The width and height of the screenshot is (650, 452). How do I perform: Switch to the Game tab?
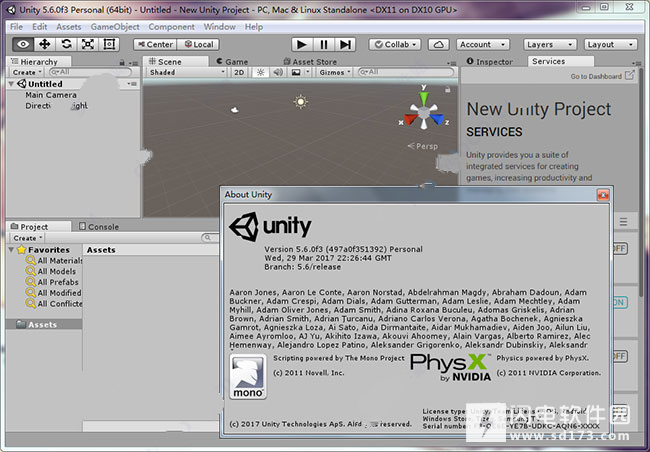[x=232, y=61]
